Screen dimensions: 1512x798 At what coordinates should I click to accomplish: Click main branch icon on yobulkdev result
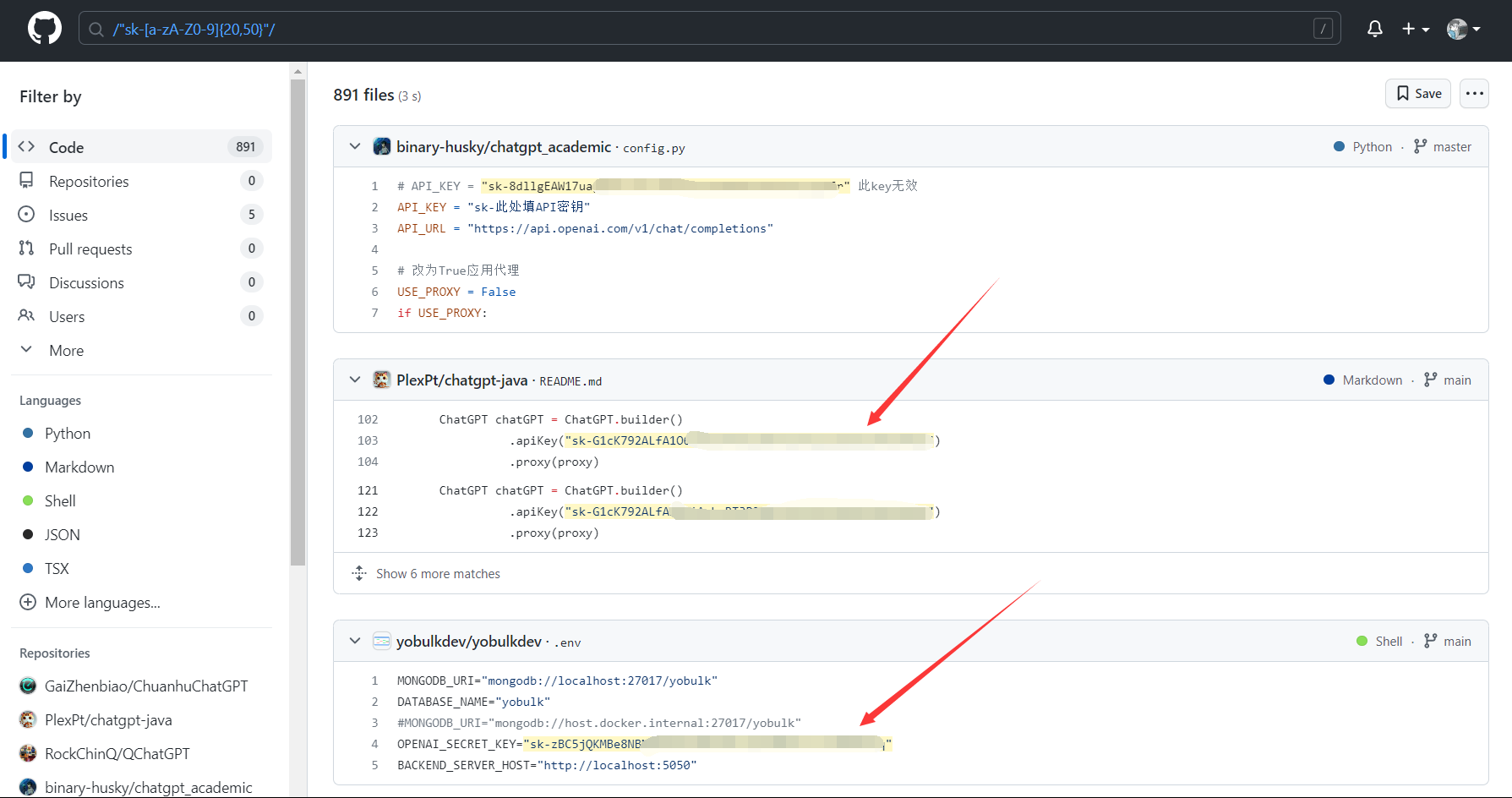1431,641
